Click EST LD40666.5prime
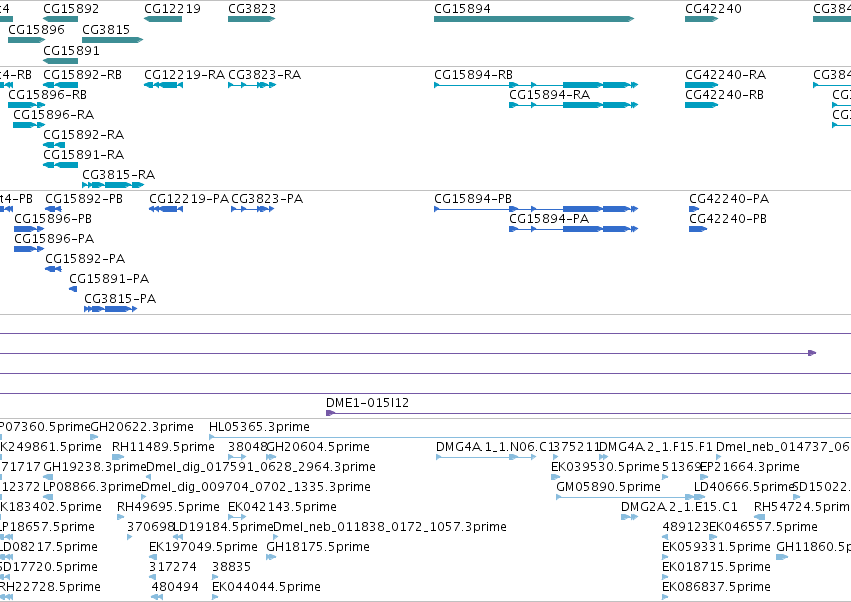This screenshot has width=851, height=602. click(x=744, y=487)
